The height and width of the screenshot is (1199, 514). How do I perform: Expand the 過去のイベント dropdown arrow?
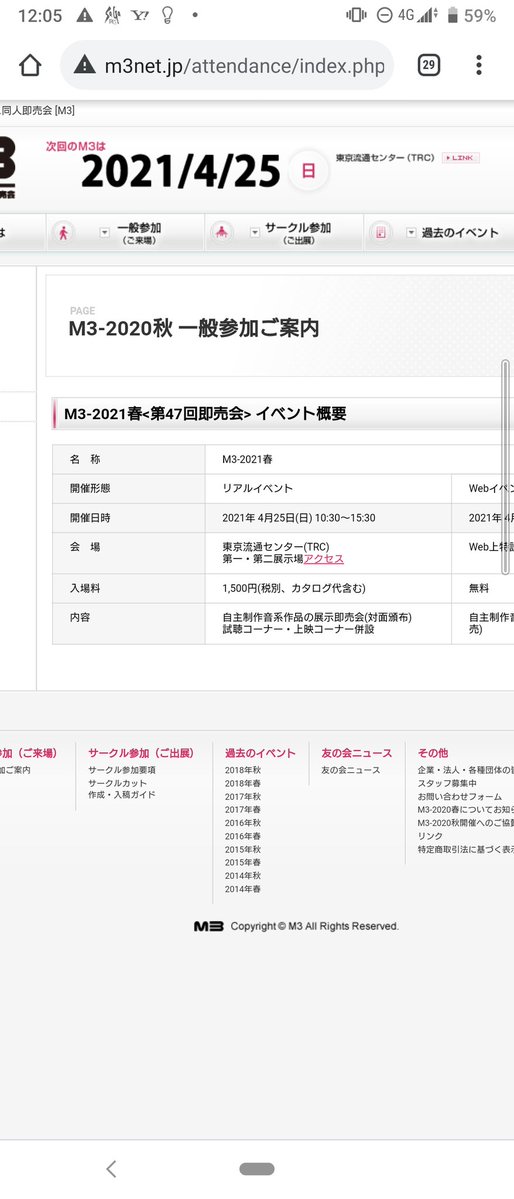(412, 233)
